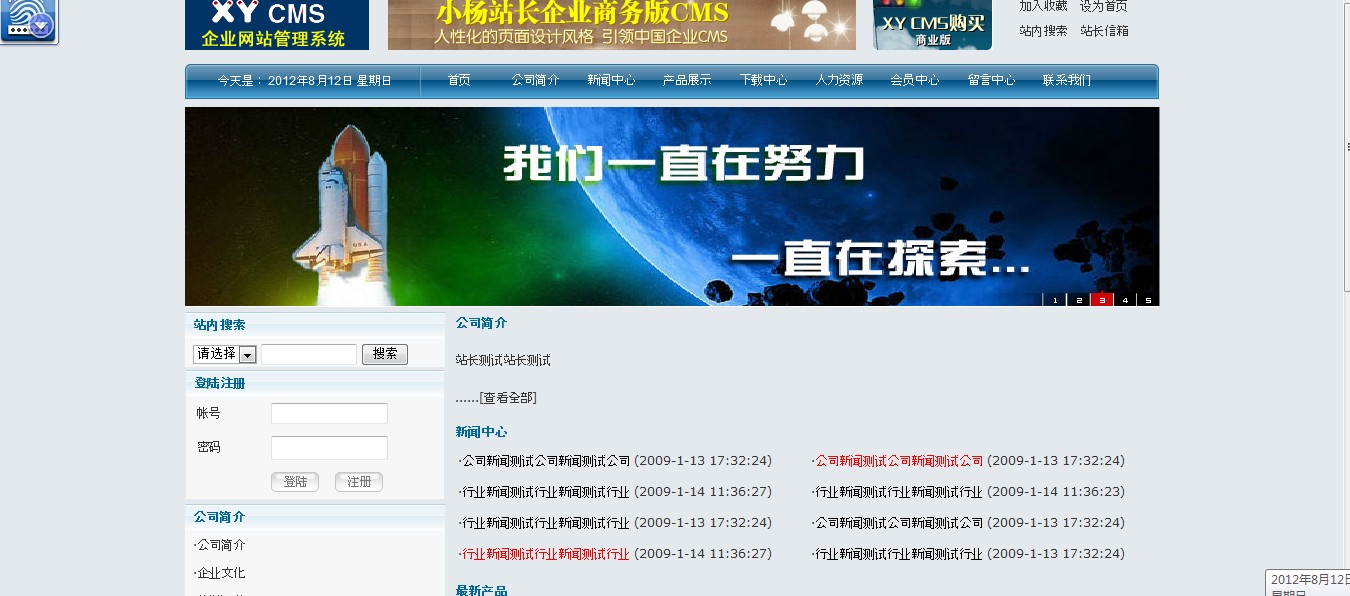Expand the 请选择 search category dropdown
Screen dimensions: 1350x596
pos(225,354)
